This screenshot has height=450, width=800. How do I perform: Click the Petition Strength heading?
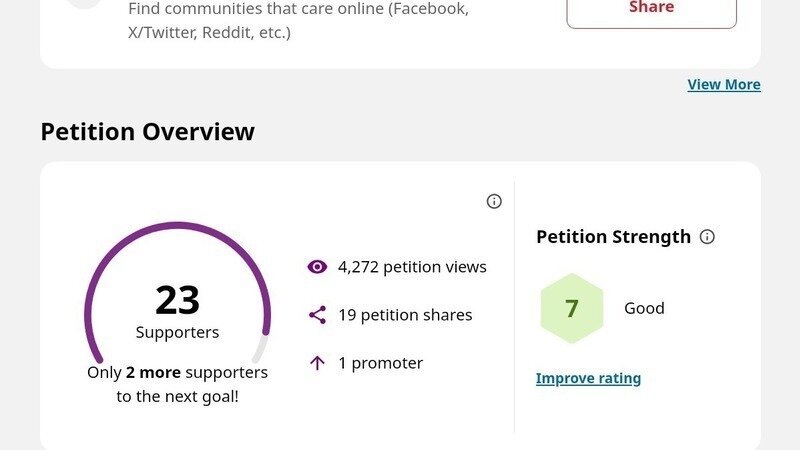613,237
